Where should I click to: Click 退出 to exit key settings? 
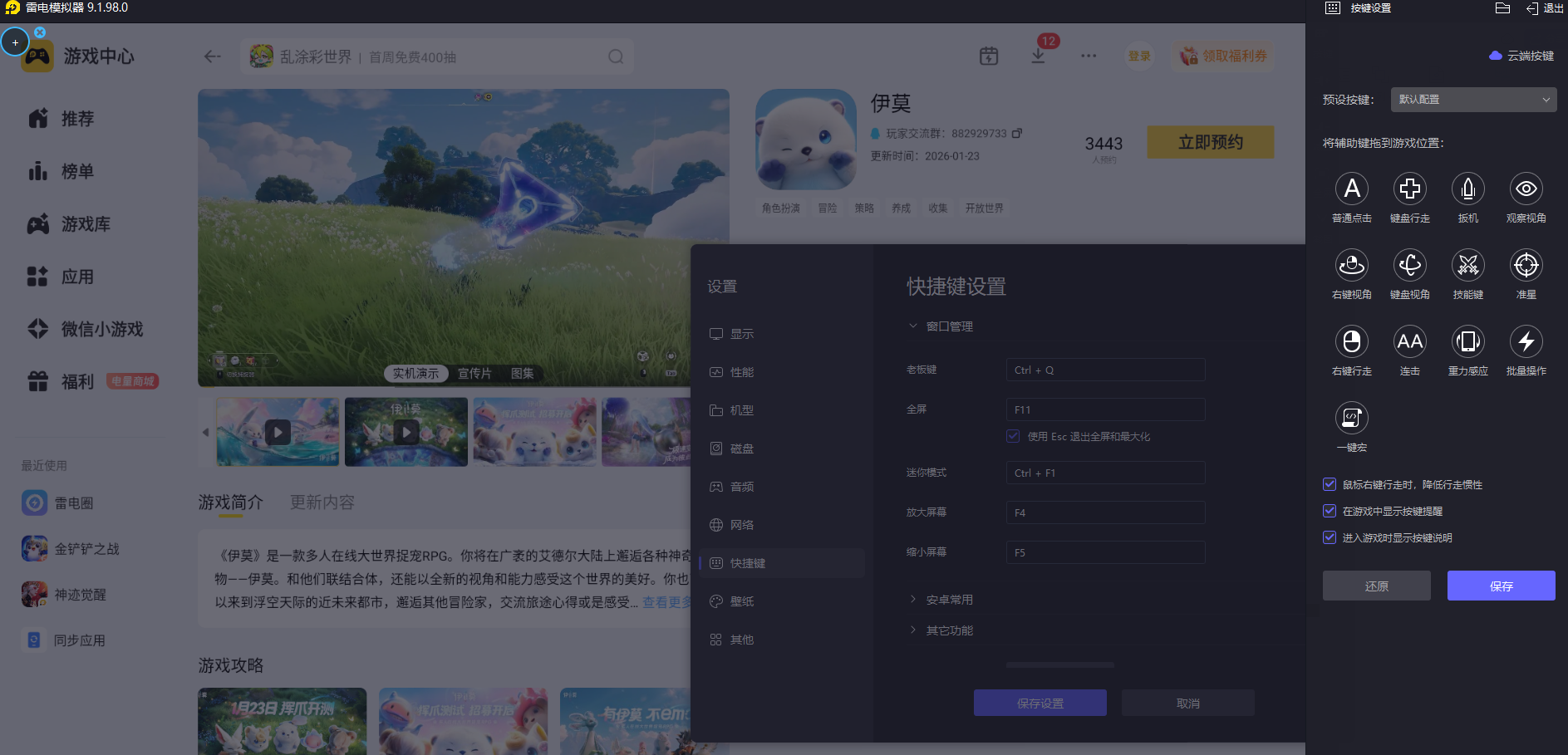click(1545, 8)
